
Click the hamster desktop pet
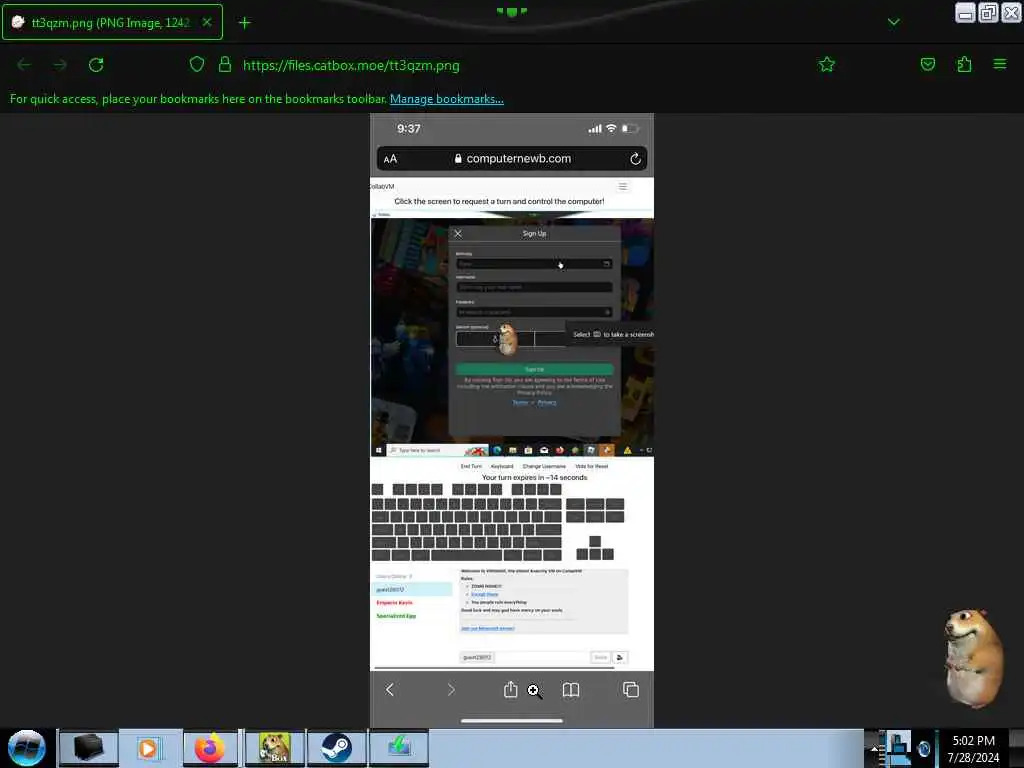pyautogui.click(x=974, y=658)
